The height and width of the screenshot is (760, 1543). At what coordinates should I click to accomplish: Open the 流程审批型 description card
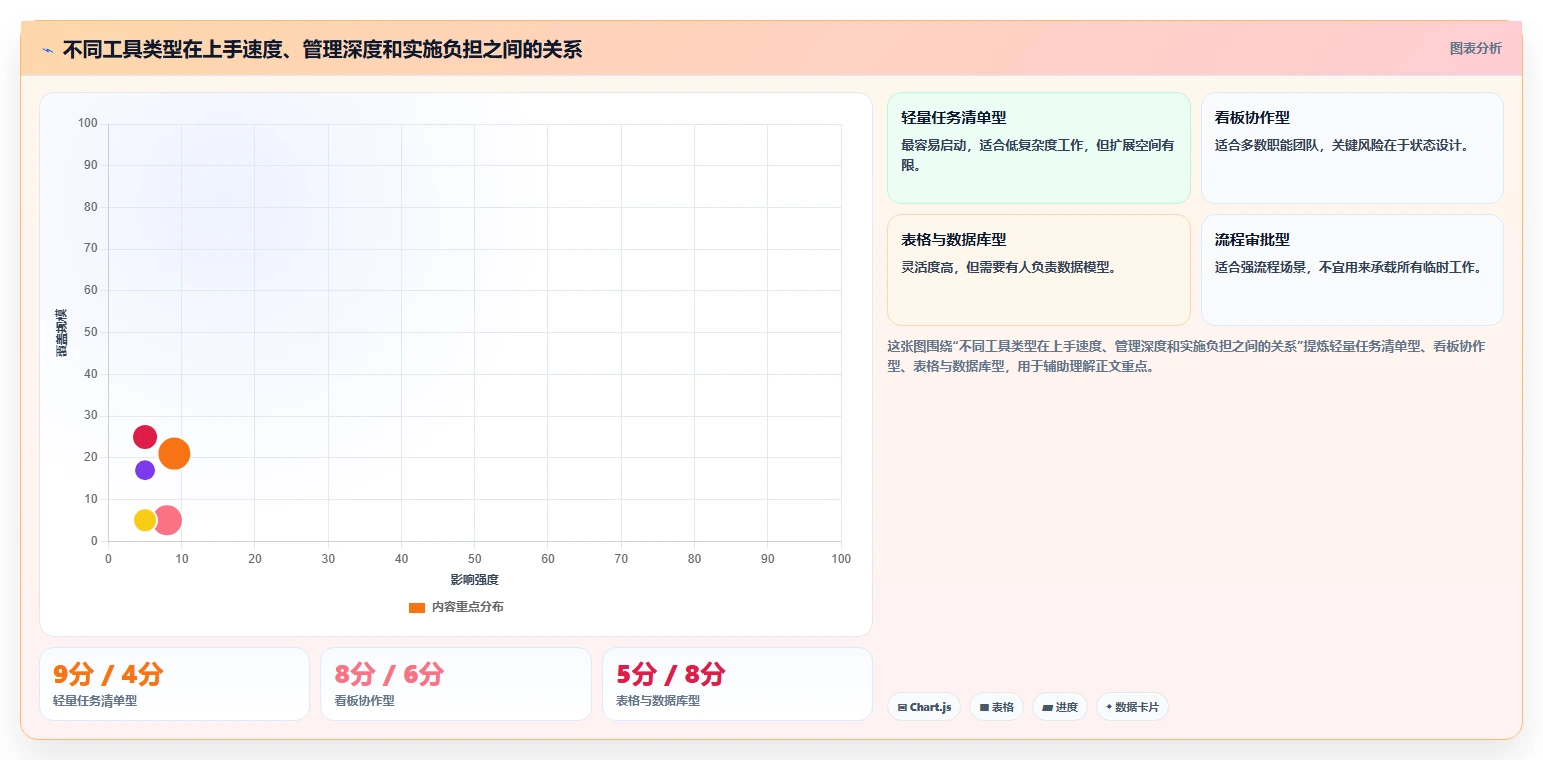pos(1352,270)
